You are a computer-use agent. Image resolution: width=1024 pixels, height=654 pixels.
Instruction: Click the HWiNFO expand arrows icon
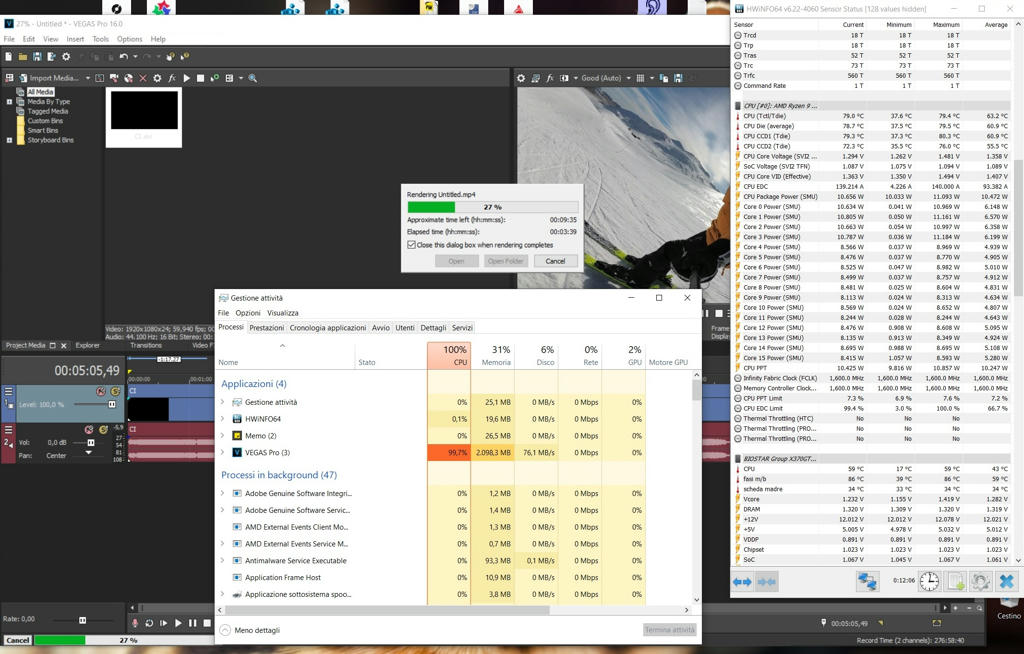click(742, 581)
